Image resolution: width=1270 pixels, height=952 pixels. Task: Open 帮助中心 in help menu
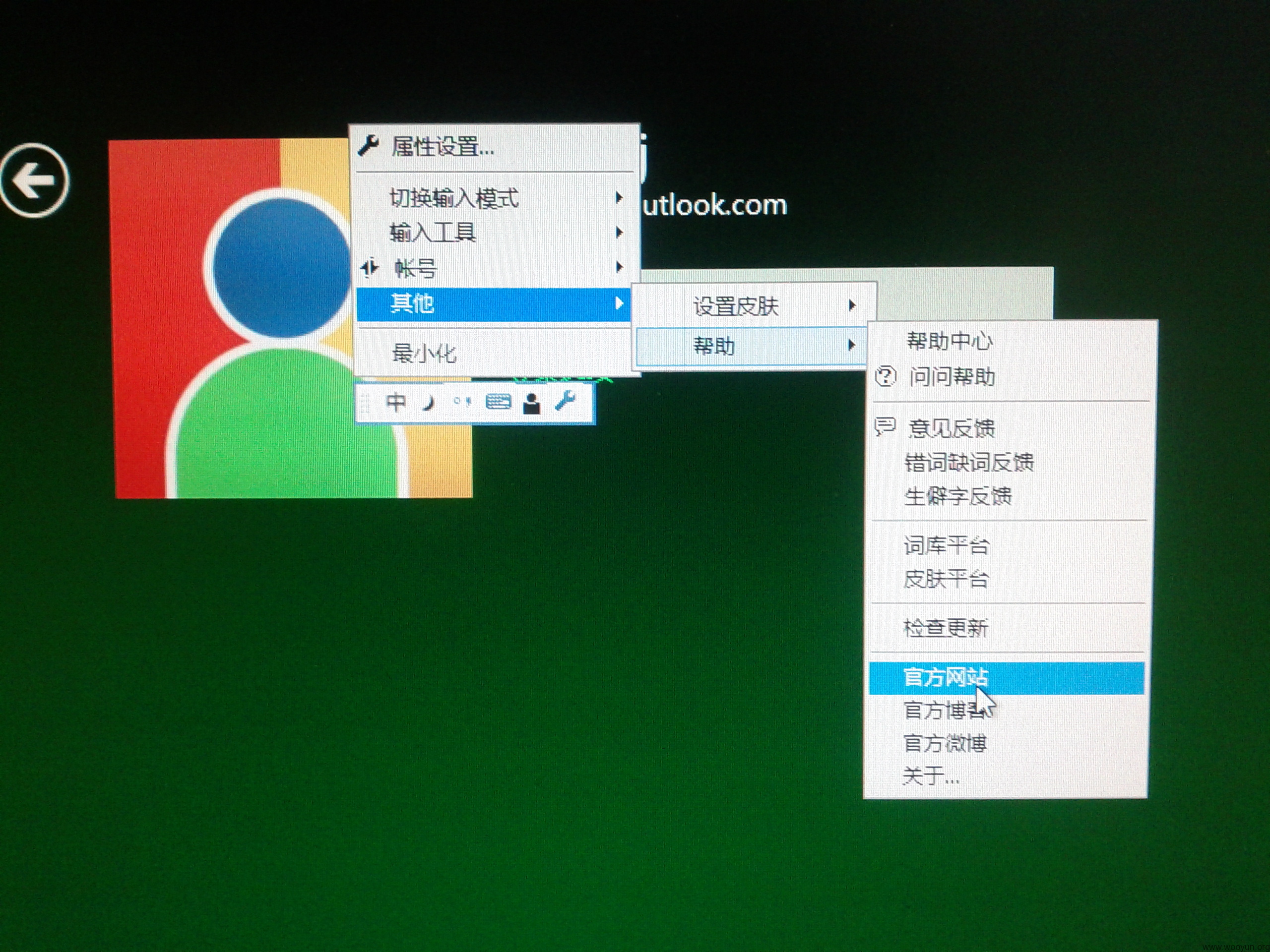point(1011,342)
